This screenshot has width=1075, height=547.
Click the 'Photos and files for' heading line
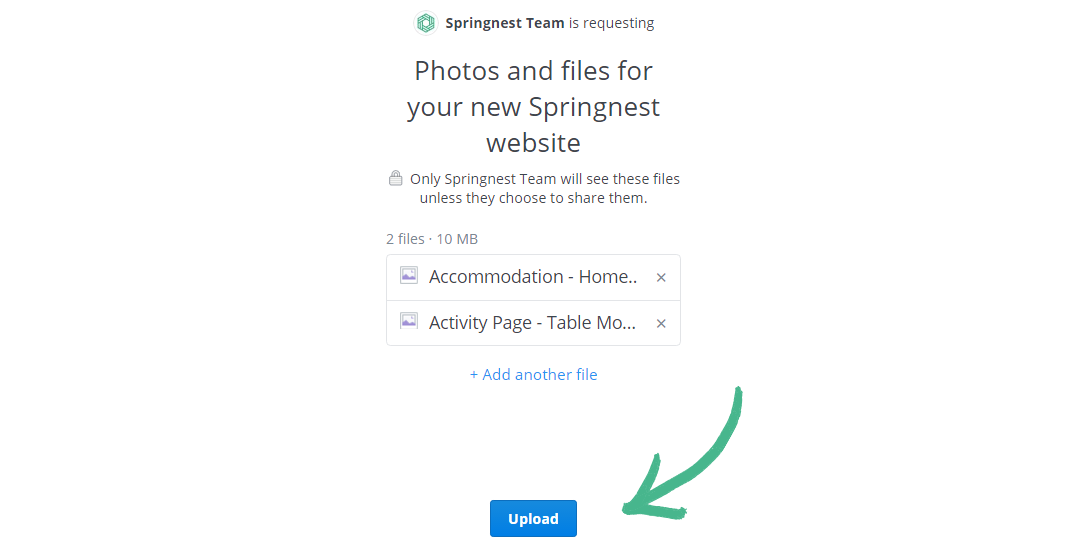(x=533, y=71)
